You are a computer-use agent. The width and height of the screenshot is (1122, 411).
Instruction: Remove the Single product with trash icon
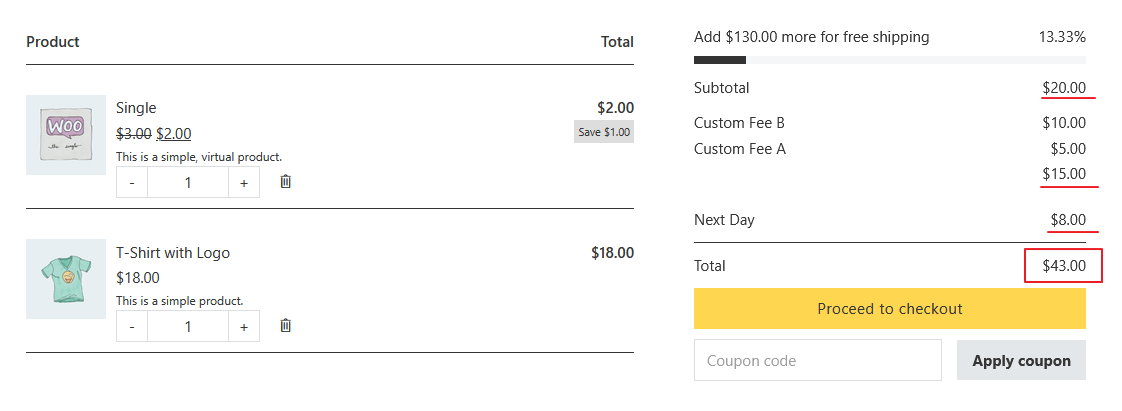[x=286, y=182]
